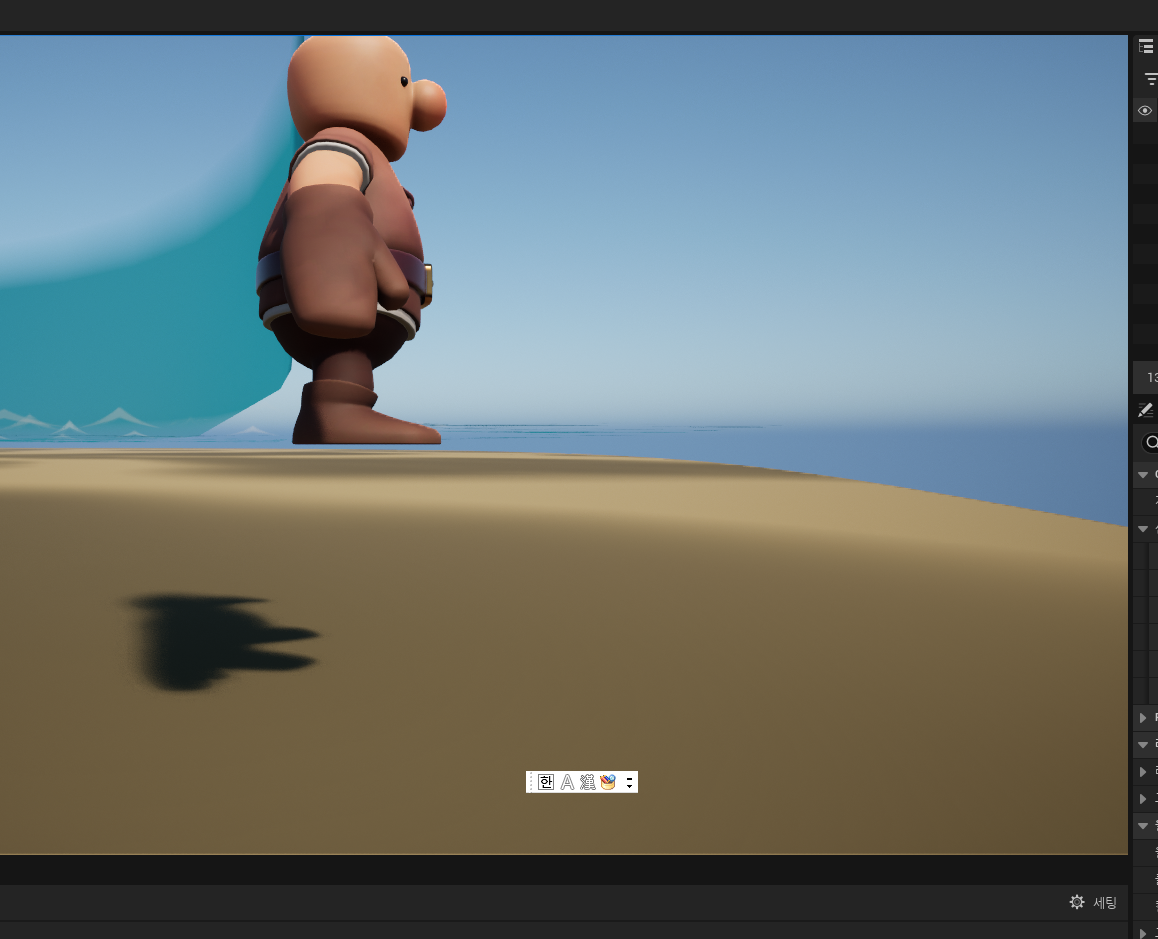Switch the IME to 한 Hangul mode
1158x939 pixels.
click(x=546, y=782)
